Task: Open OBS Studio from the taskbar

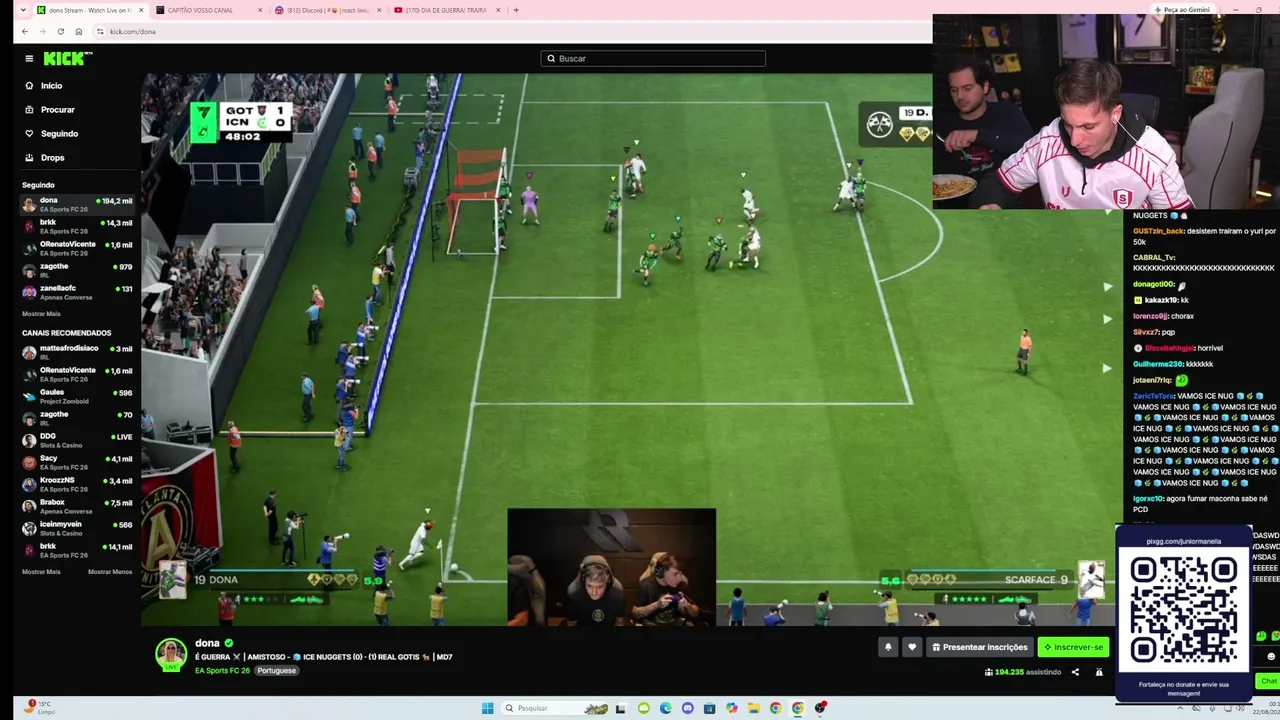Action: tap(820, 708)
